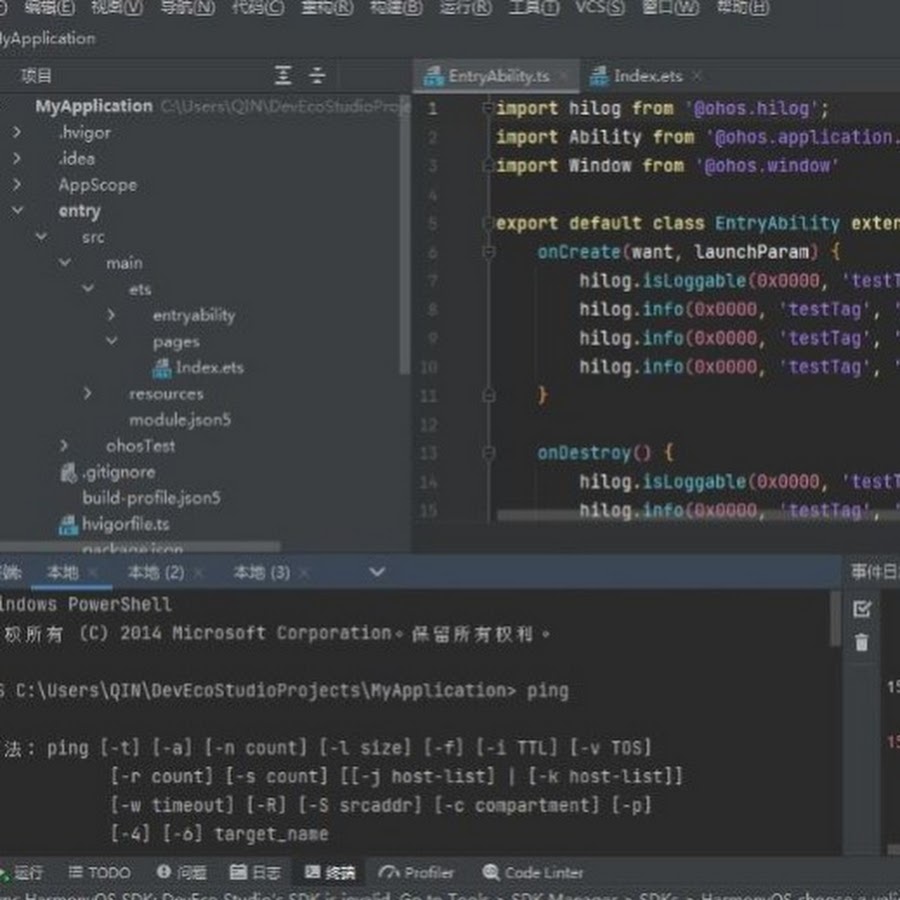Toggle fold marker at line 11 brace

tap(489, 395)
